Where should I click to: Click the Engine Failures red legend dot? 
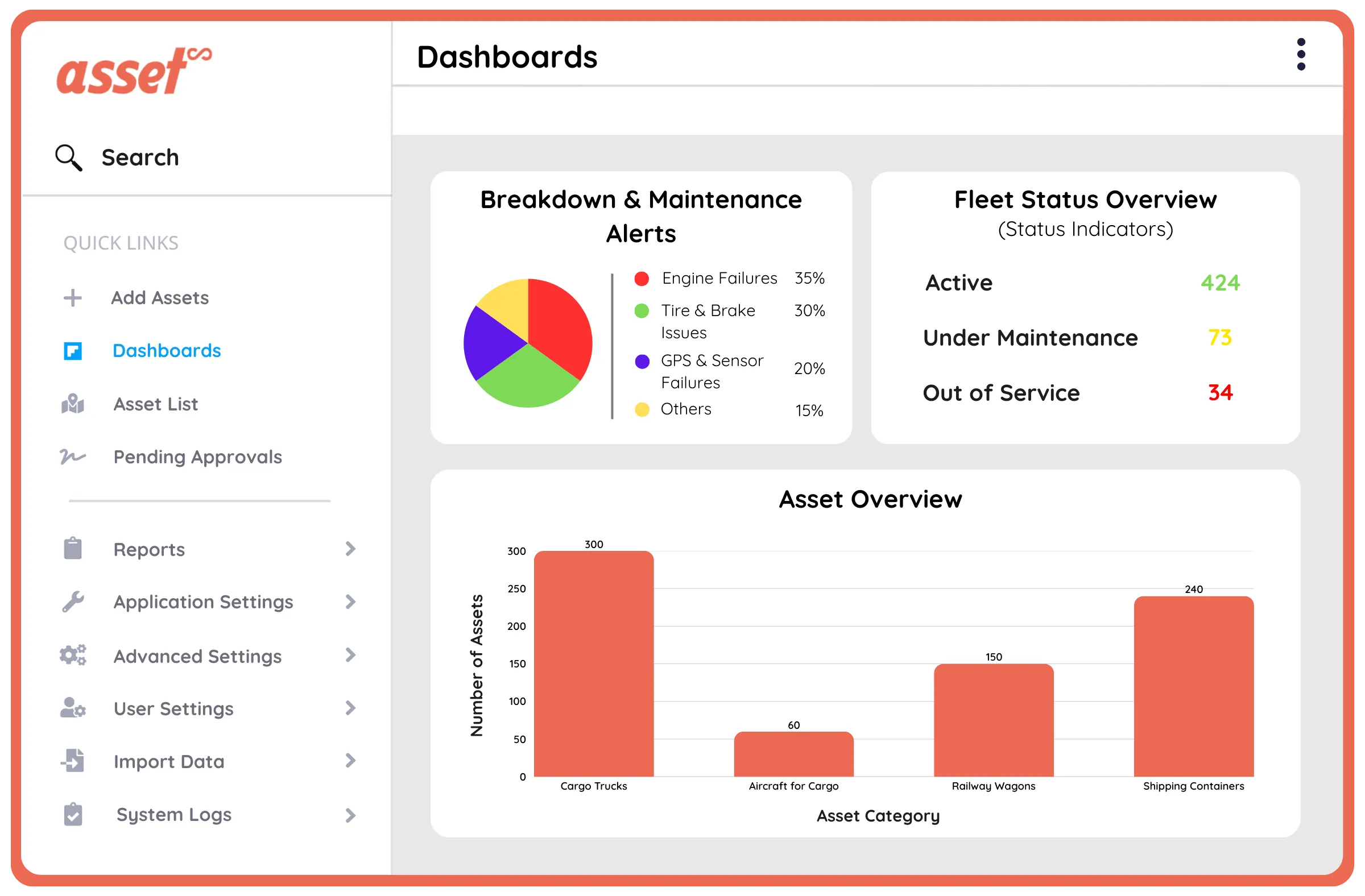(643, 279)
